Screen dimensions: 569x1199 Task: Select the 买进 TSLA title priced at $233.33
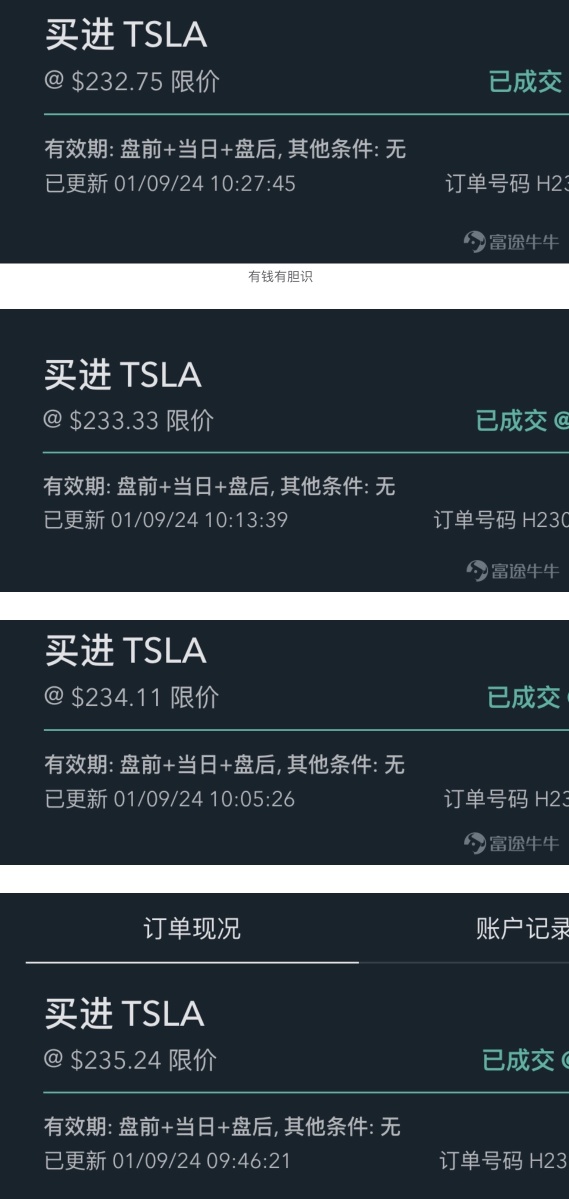tap(122, 375)
